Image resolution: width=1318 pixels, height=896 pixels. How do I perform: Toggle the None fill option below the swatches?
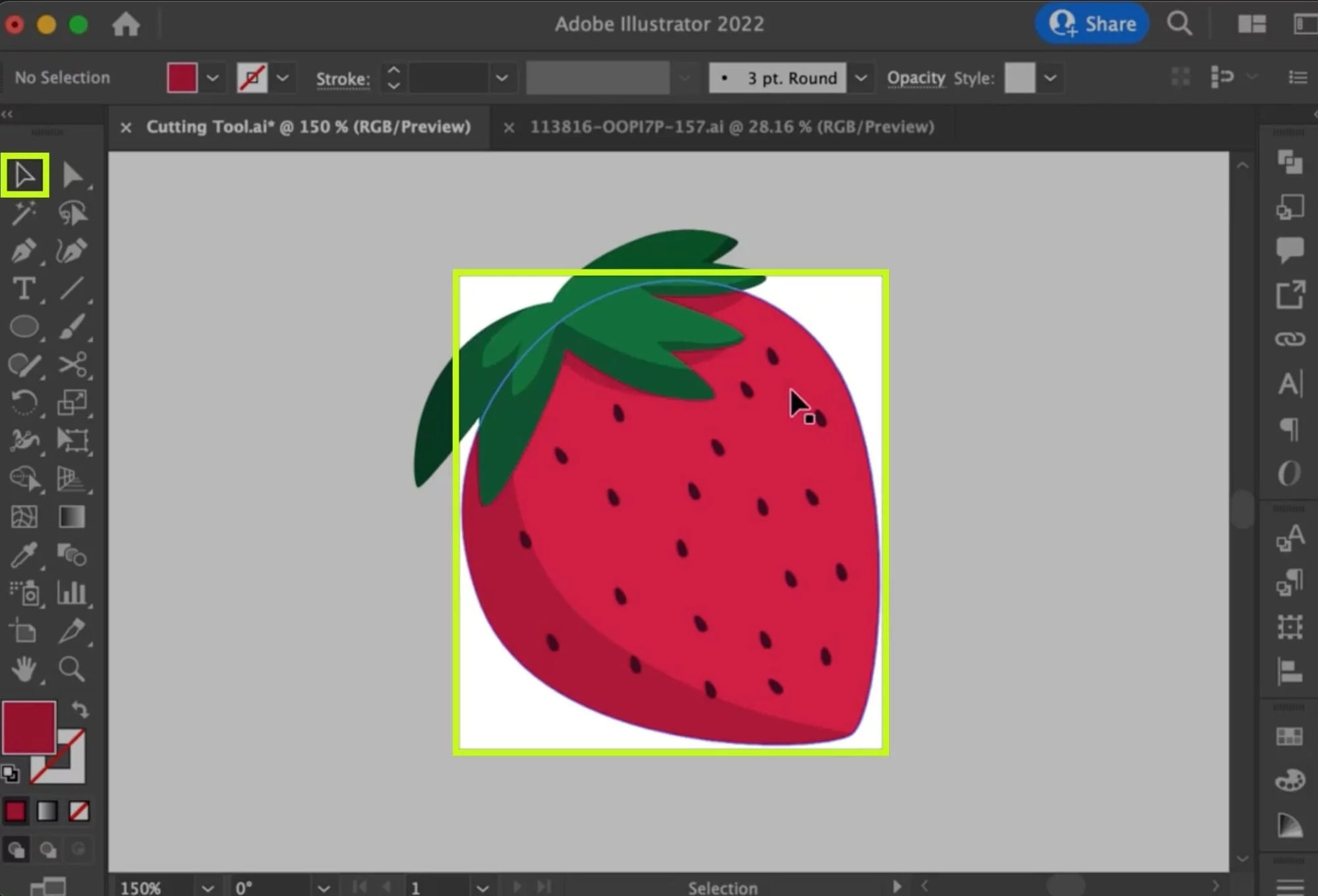tap(78, 812)
